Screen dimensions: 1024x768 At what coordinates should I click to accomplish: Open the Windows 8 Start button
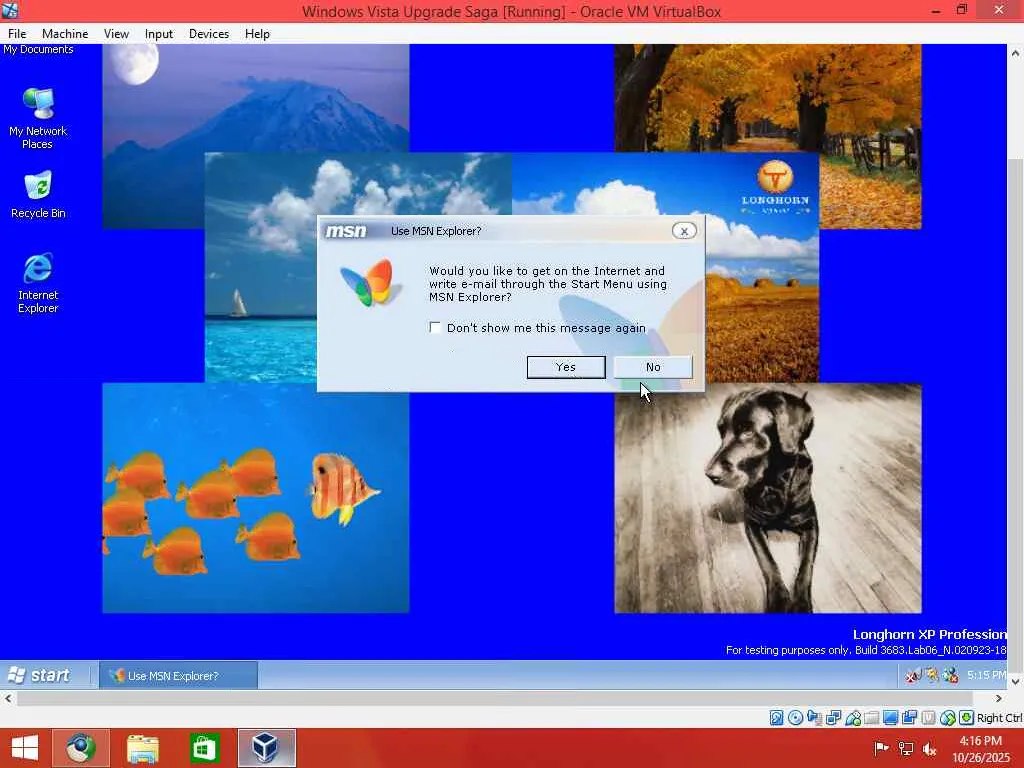25,748
